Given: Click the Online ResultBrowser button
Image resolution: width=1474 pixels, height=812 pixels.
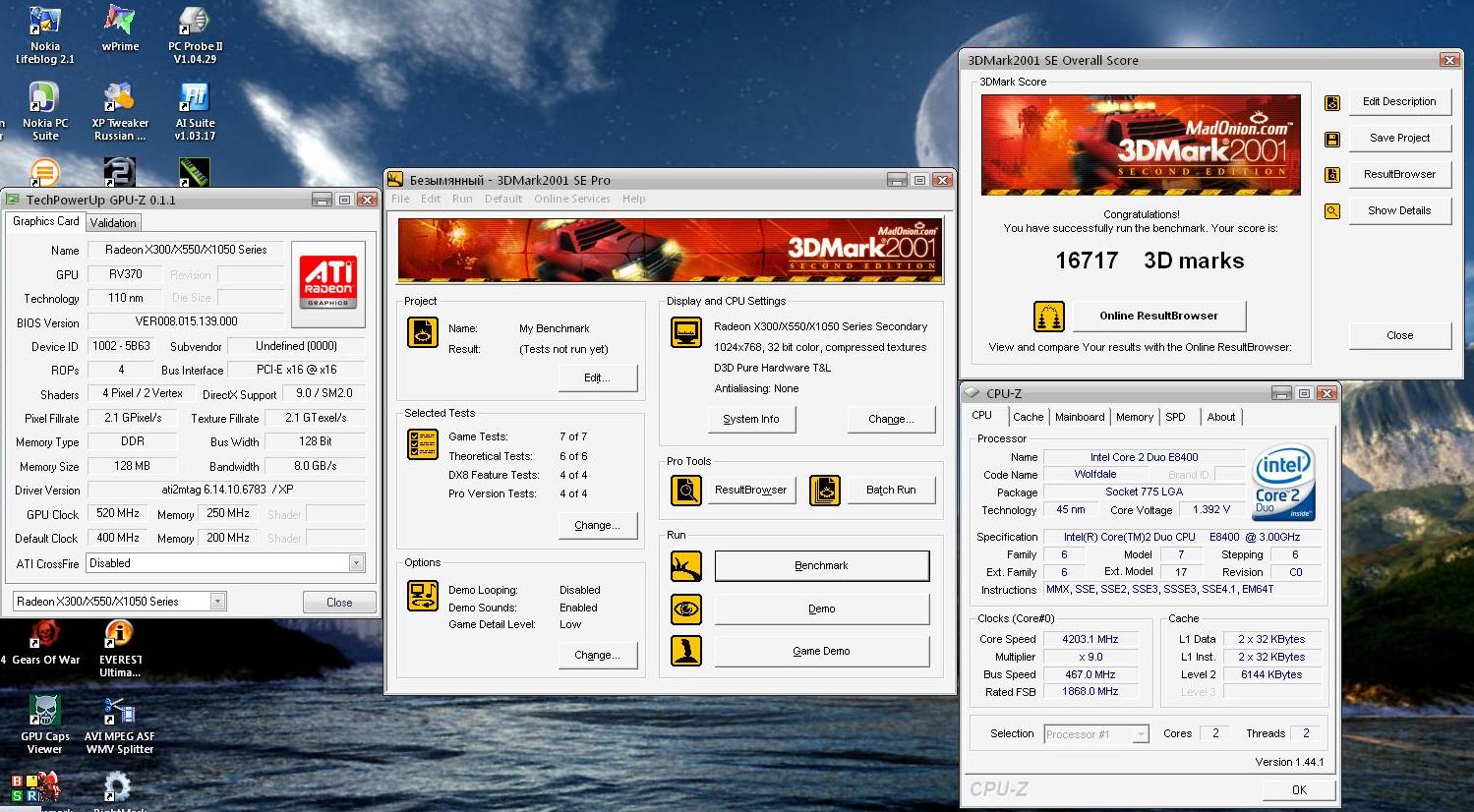Looking at the screenshot, I should pos(1158,316).
